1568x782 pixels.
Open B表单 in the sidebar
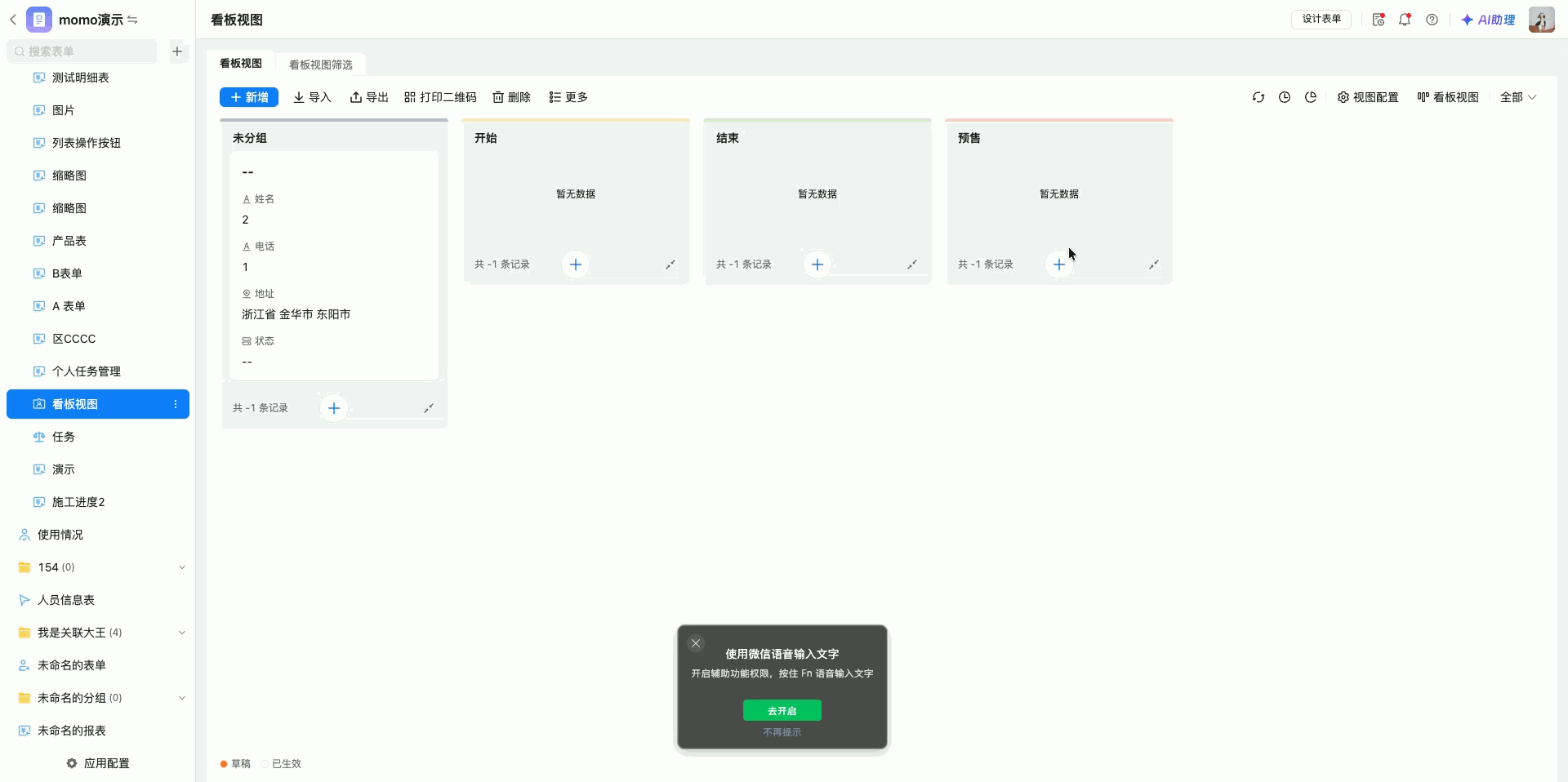click(x=98, y=273)
